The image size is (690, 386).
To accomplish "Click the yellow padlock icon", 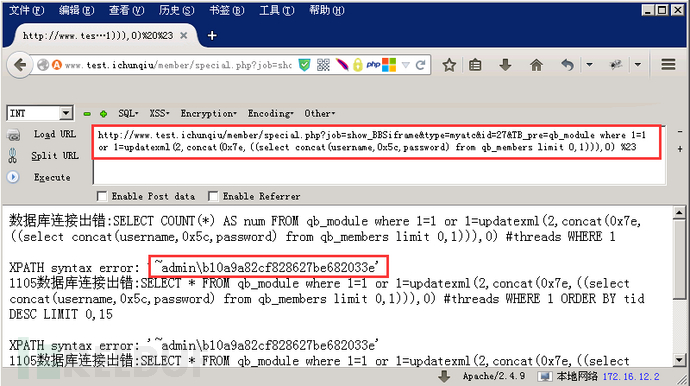I will click(358, 65).
